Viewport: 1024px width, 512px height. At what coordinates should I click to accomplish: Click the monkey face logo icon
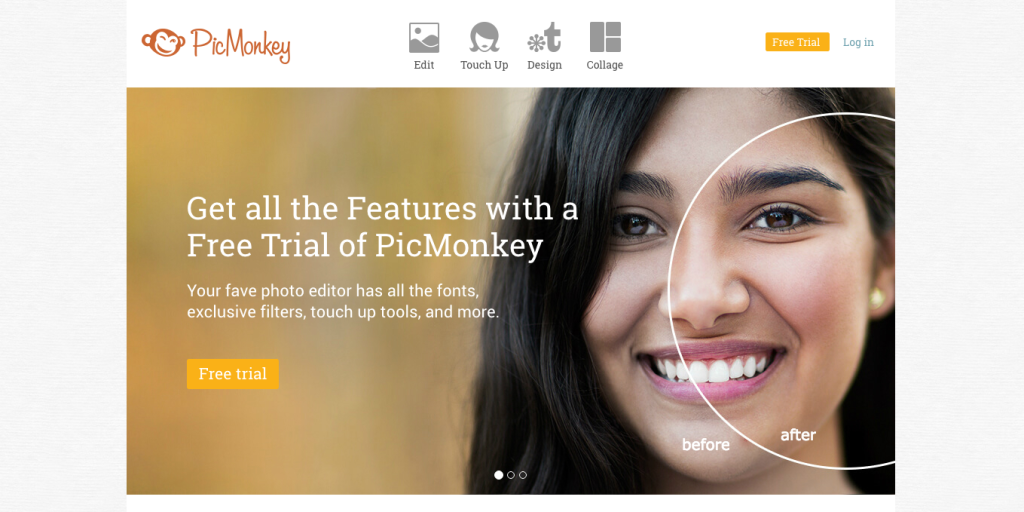coord(163,42)
